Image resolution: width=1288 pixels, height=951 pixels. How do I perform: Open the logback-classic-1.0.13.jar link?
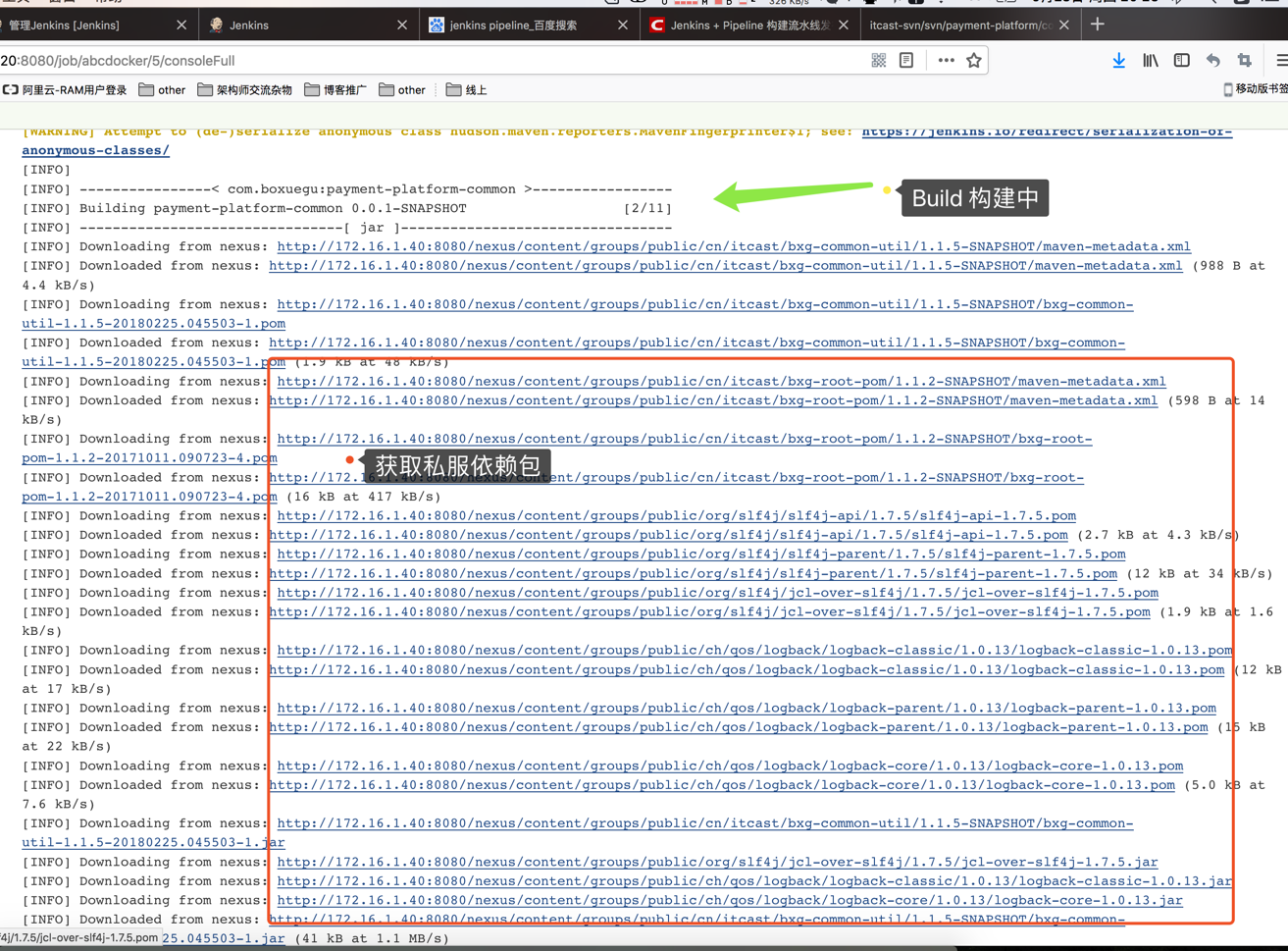754,881
